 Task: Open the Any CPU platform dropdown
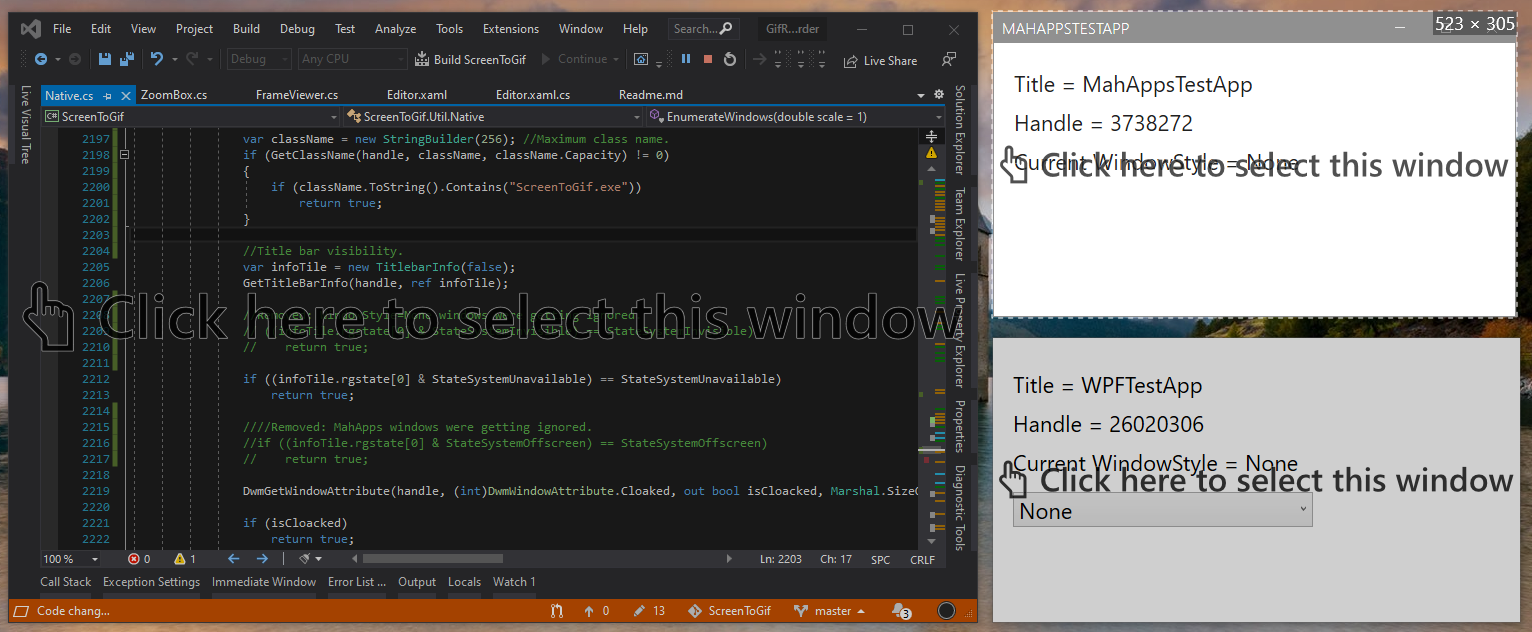(x=353, y=60)
